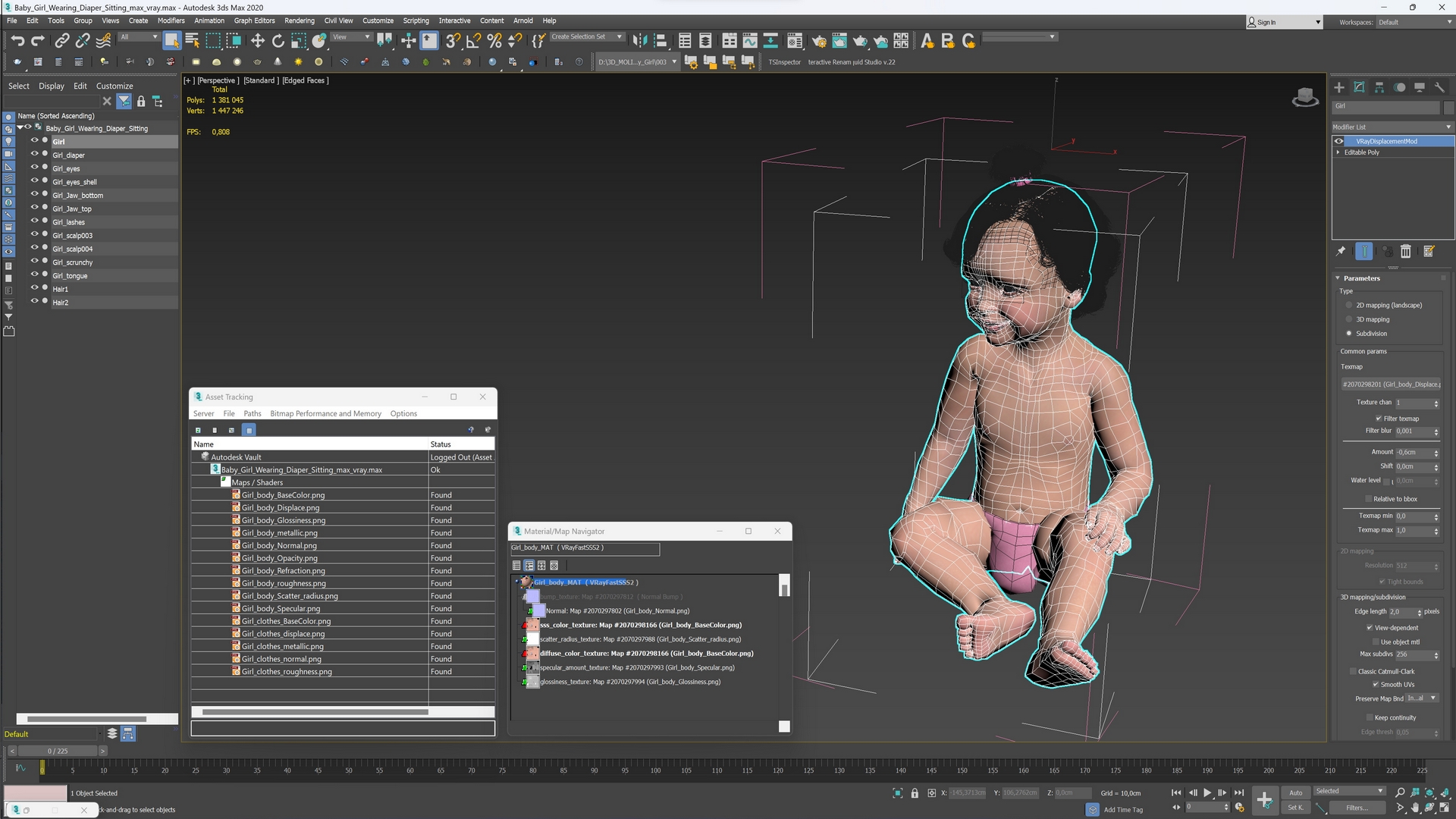Open the Scripting menu
Image resolution: width=1456 pixels, height=819 pixels.
(x=416, y=20)
